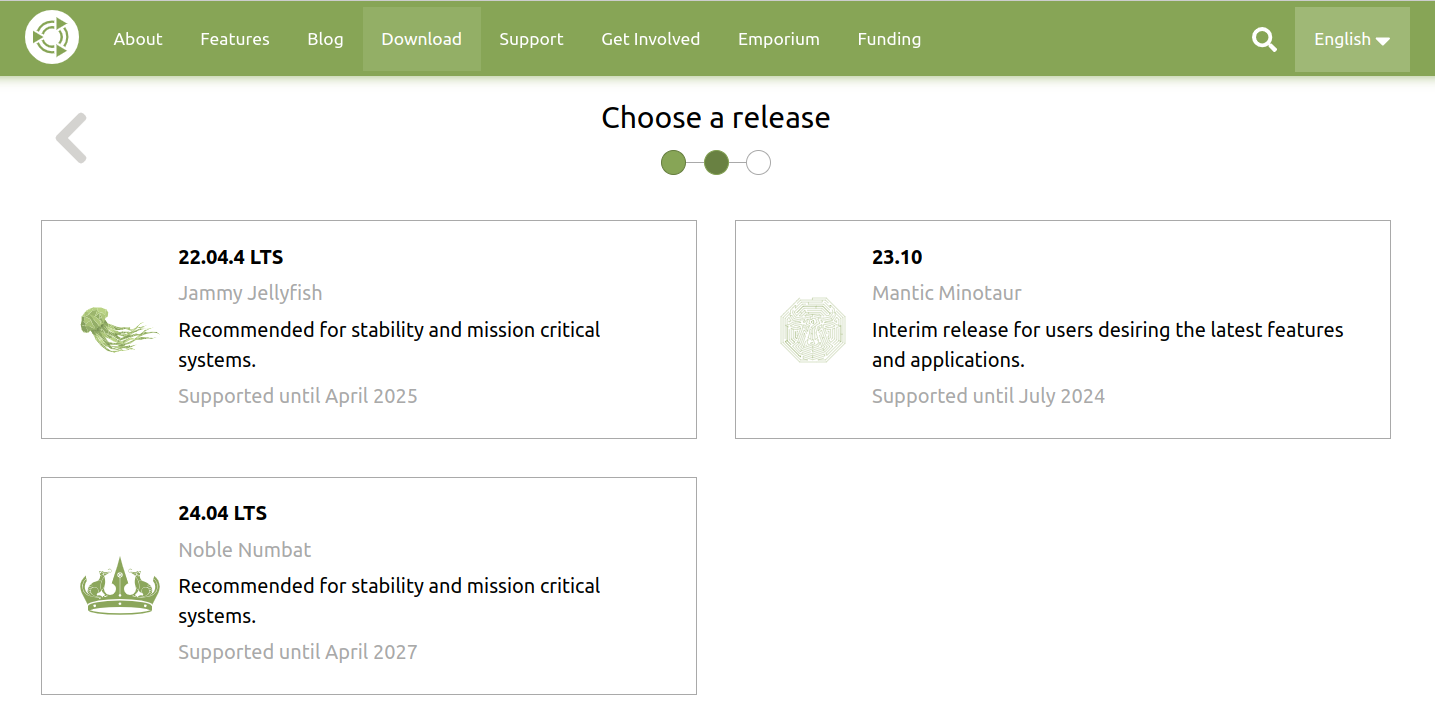
Task: Open the Get Involved menu
Action: tap(651, 39)
